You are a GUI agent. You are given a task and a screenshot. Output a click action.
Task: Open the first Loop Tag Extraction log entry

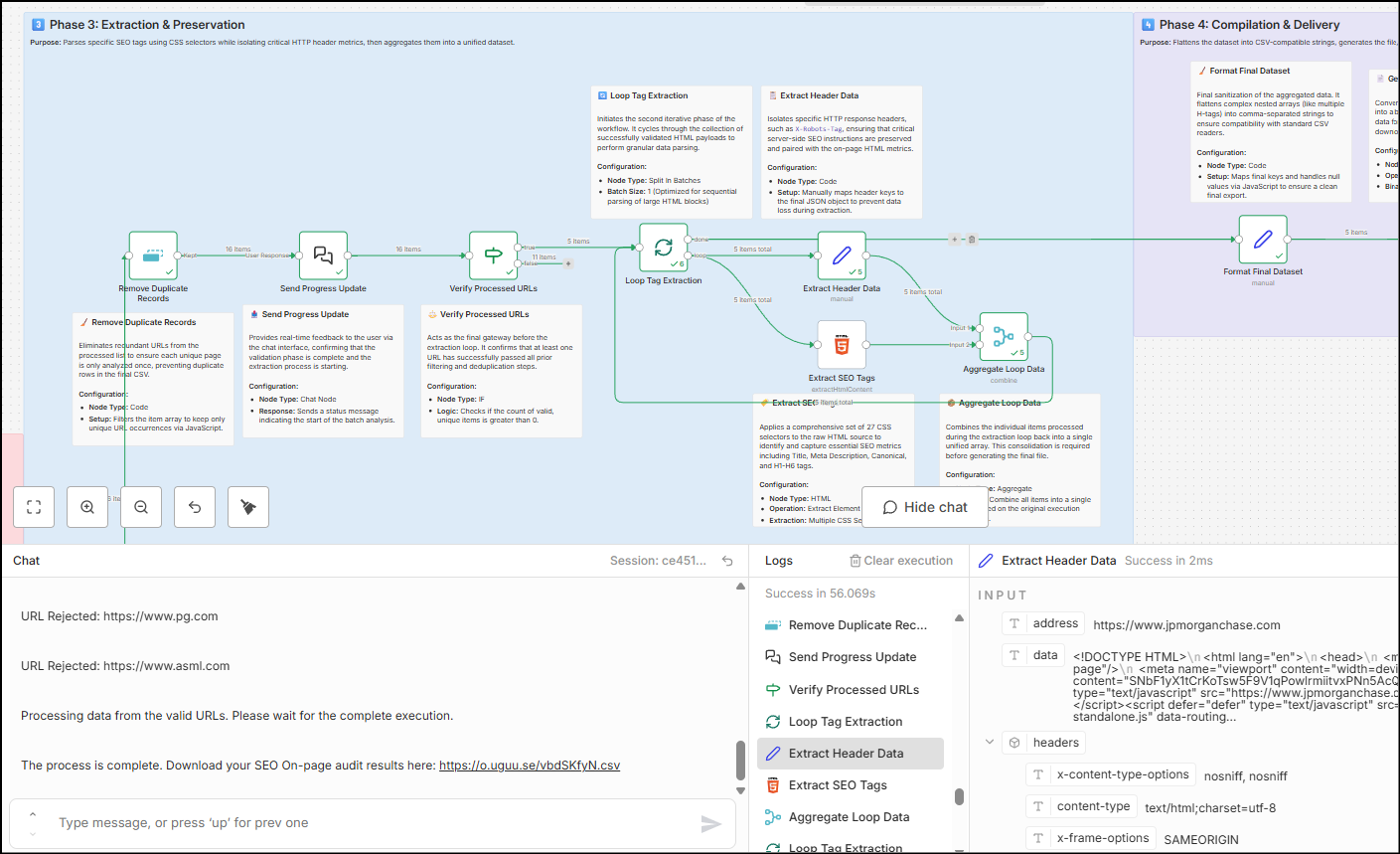pos(851,722)
